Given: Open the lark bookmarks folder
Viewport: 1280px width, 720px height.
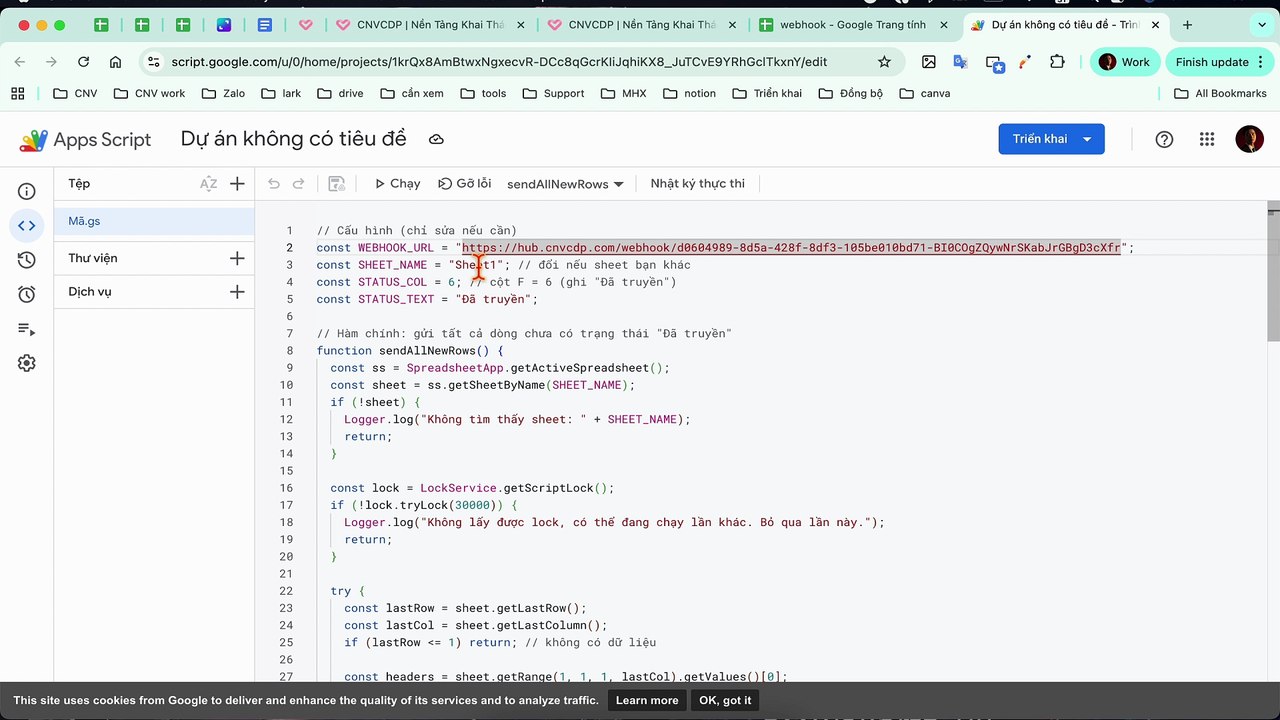Looking at the screenshot, I should tap(282, 93).
